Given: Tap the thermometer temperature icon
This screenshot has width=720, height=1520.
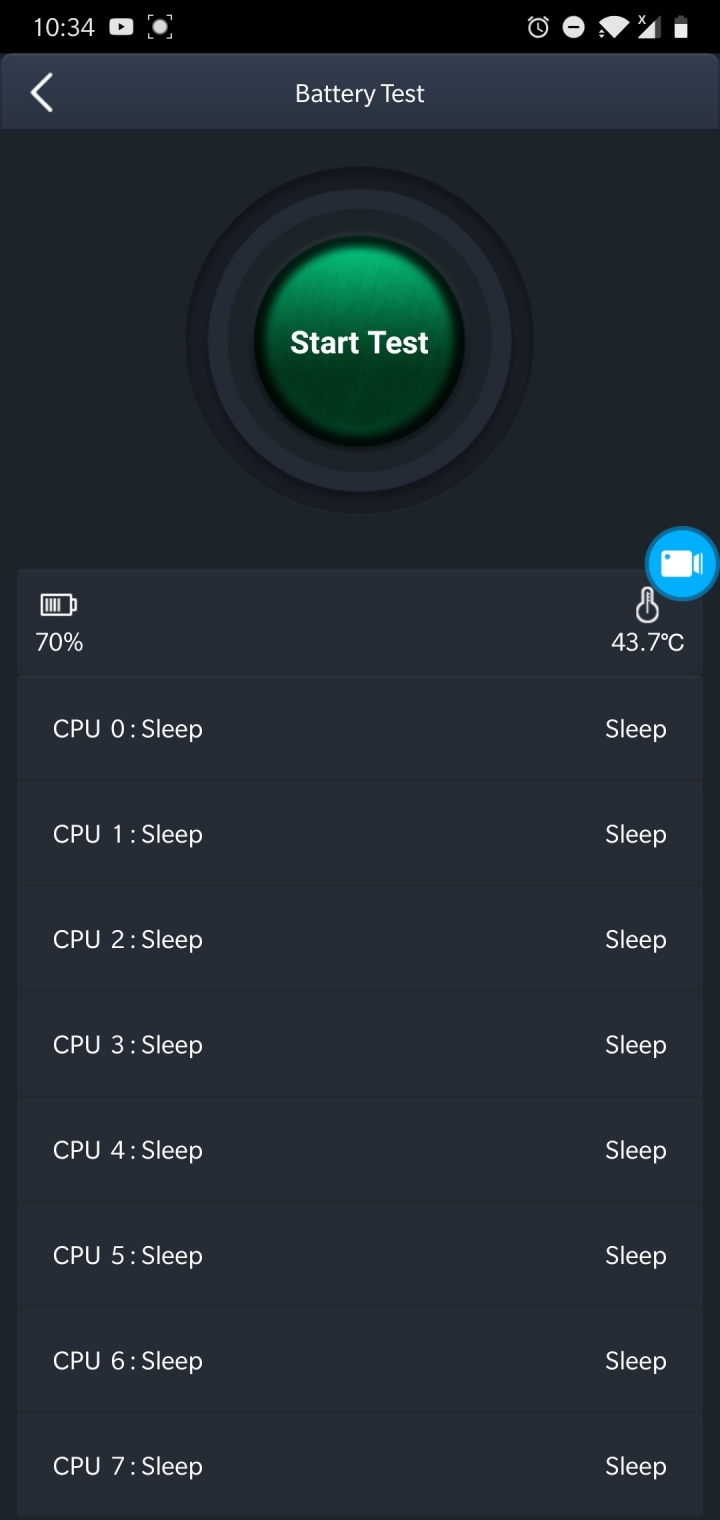Looking at the screenshot, I should pyautogui.click(x=647, y=605).
